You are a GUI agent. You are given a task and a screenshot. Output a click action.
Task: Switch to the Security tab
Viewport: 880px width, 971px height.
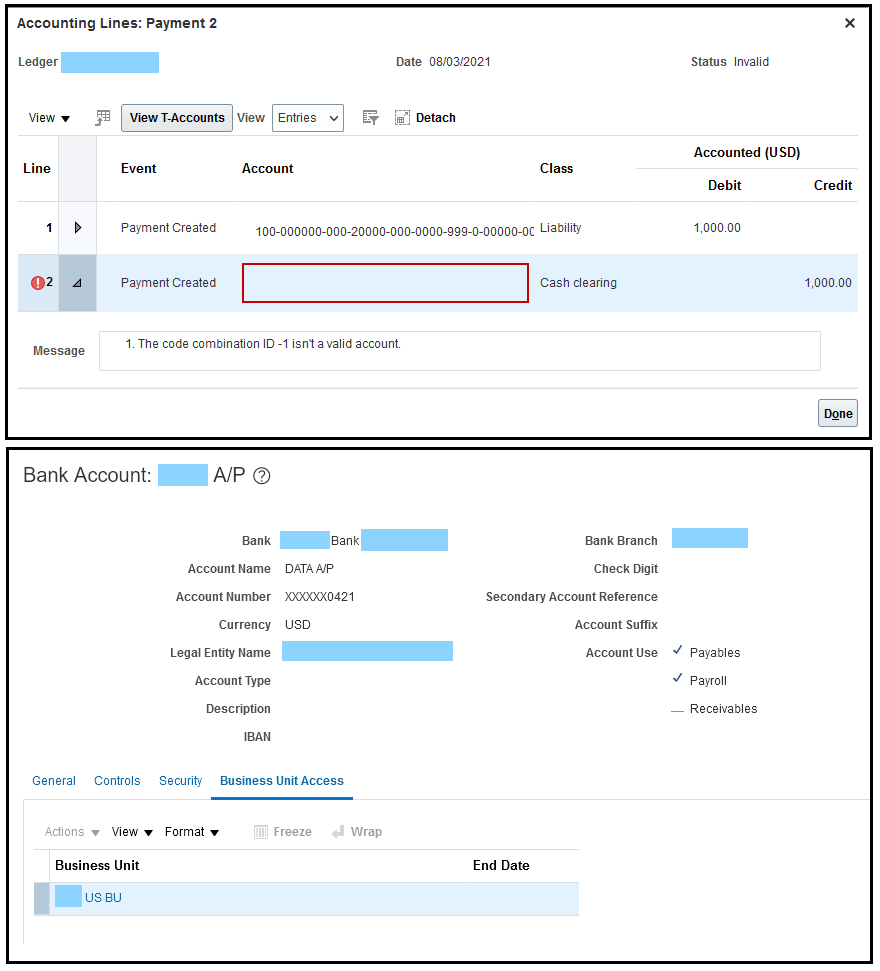click(180, 781)
